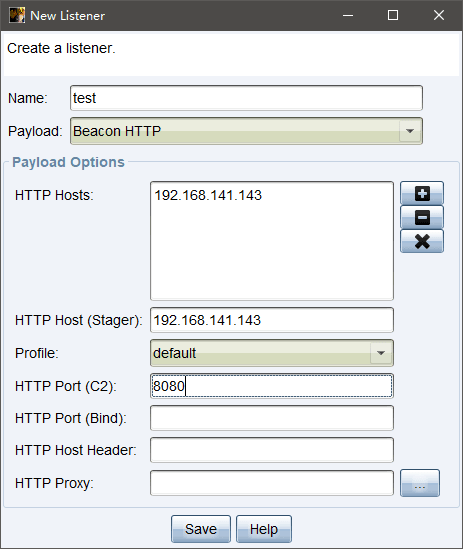
Task: Click the HTTP Proxy text field
Action: 272,483
